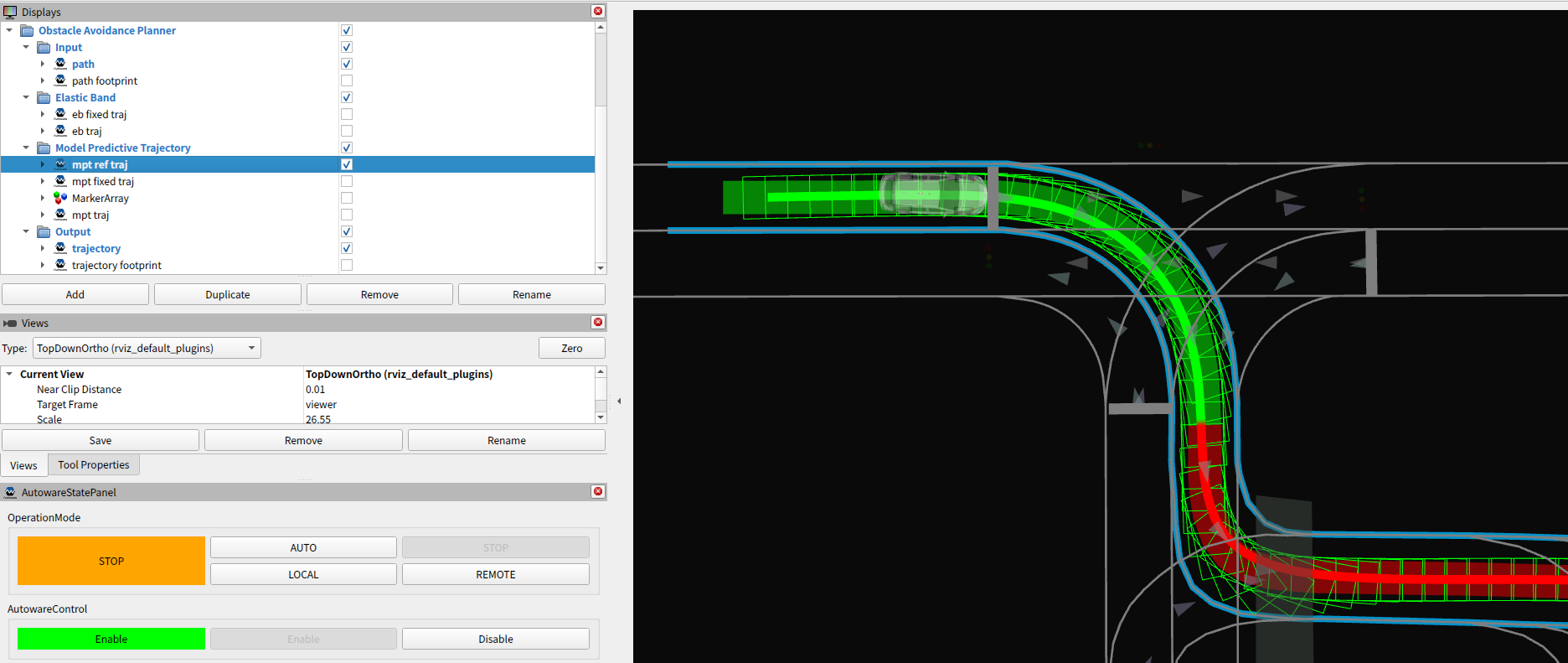1568x663 pixels.
Task: Expand the mpt fixed traj item
Action: click(43, 181)
